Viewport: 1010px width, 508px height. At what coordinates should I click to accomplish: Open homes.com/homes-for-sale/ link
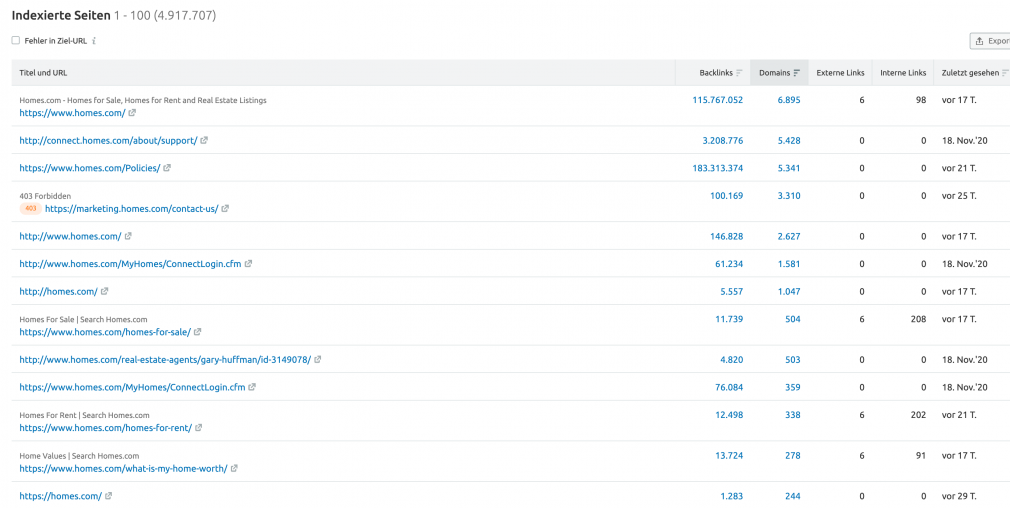coord(105,332)
